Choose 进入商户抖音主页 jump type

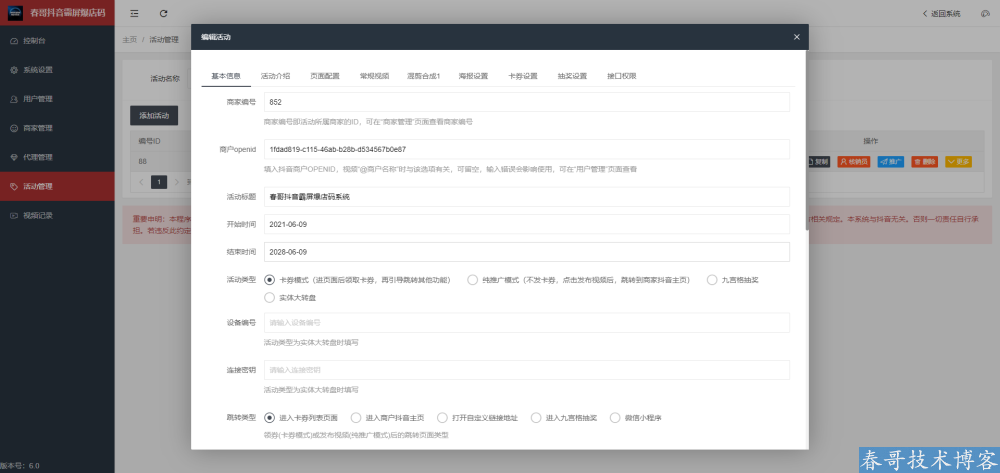coord(356,418)
